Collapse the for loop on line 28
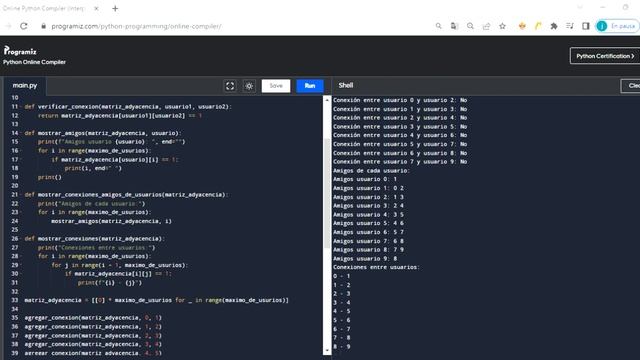This screenshot has width=640, height=360. (21, 256)
